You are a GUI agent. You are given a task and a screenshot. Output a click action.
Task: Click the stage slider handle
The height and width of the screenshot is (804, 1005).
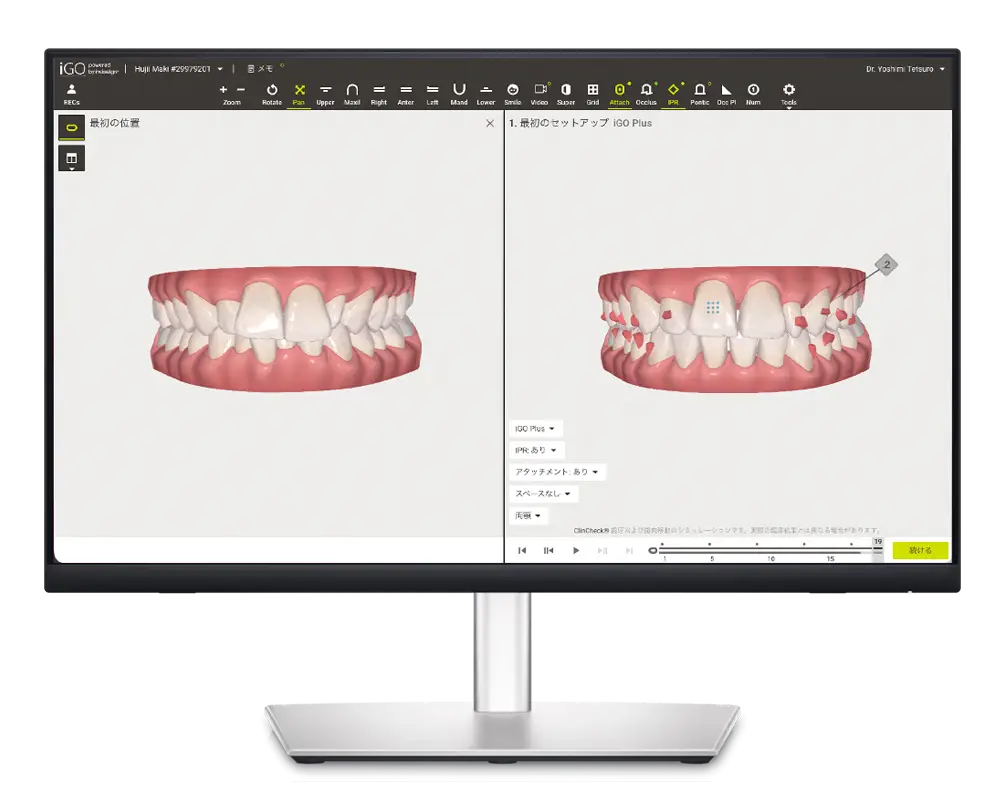[652, 551]
